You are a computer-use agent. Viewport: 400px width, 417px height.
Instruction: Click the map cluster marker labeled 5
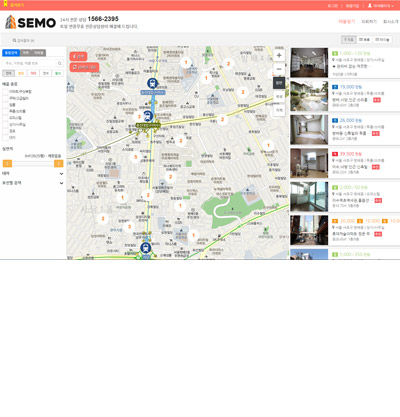(x=135, y=157)
